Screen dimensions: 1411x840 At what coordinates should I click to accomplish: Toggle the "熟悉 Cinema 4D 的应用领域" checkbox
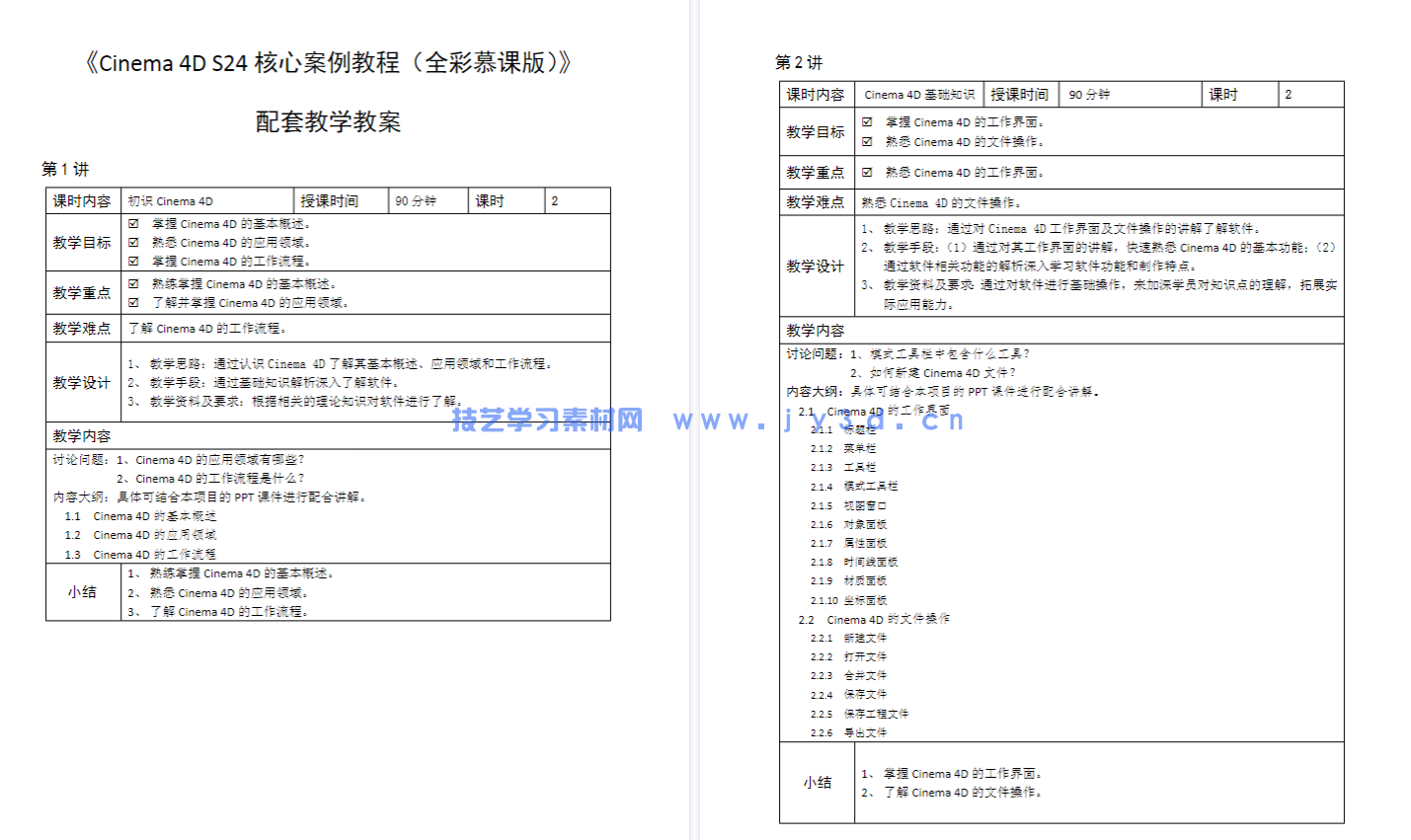tap(133, 242)
